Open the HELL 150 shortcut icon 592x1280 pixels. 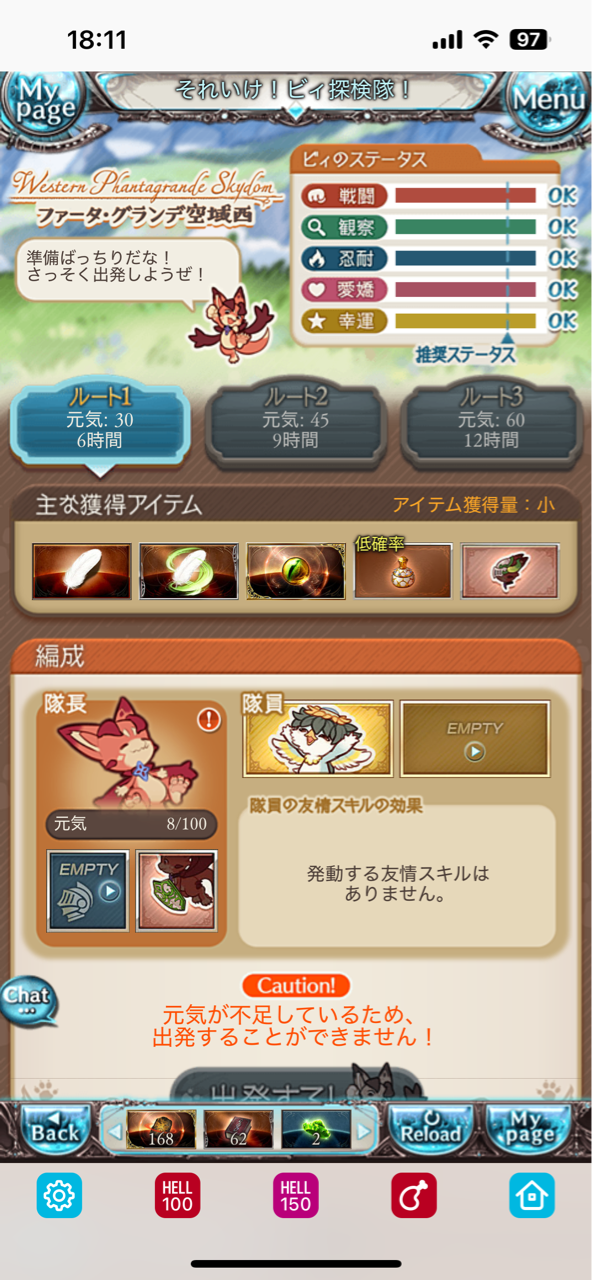(296, 1194)
